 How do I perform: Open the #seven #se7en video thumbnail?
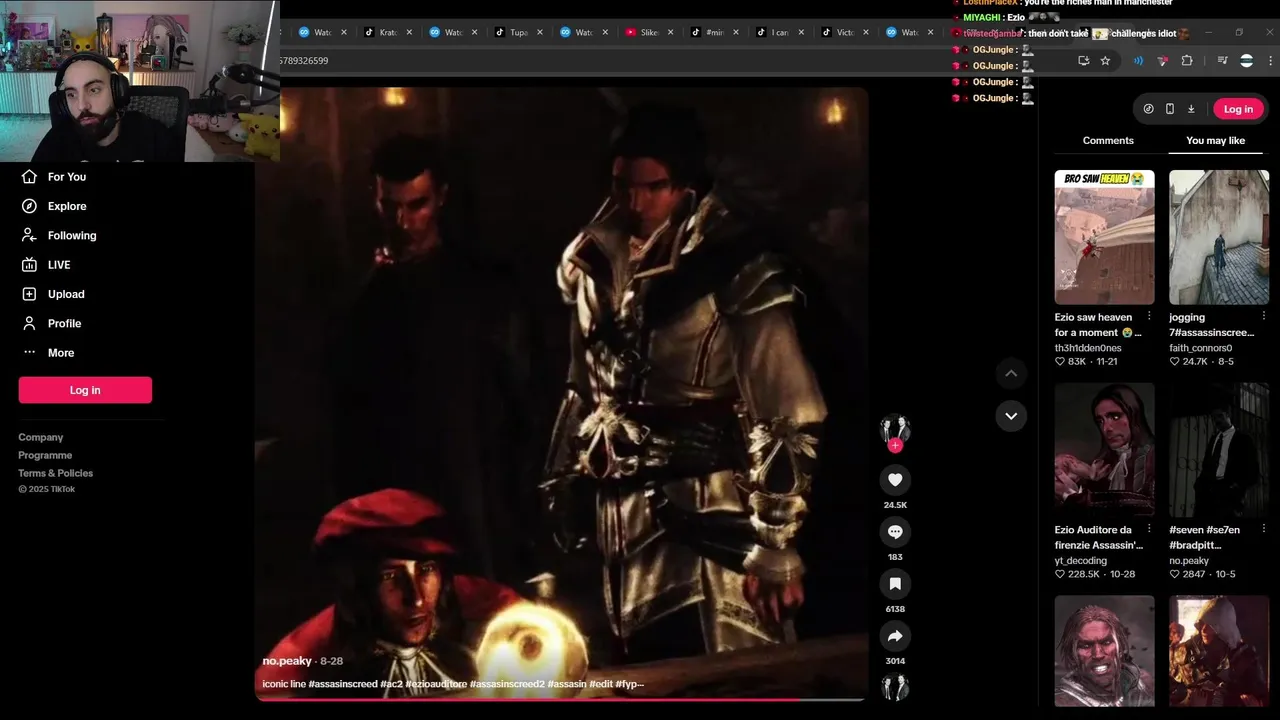click(1219, 450)
